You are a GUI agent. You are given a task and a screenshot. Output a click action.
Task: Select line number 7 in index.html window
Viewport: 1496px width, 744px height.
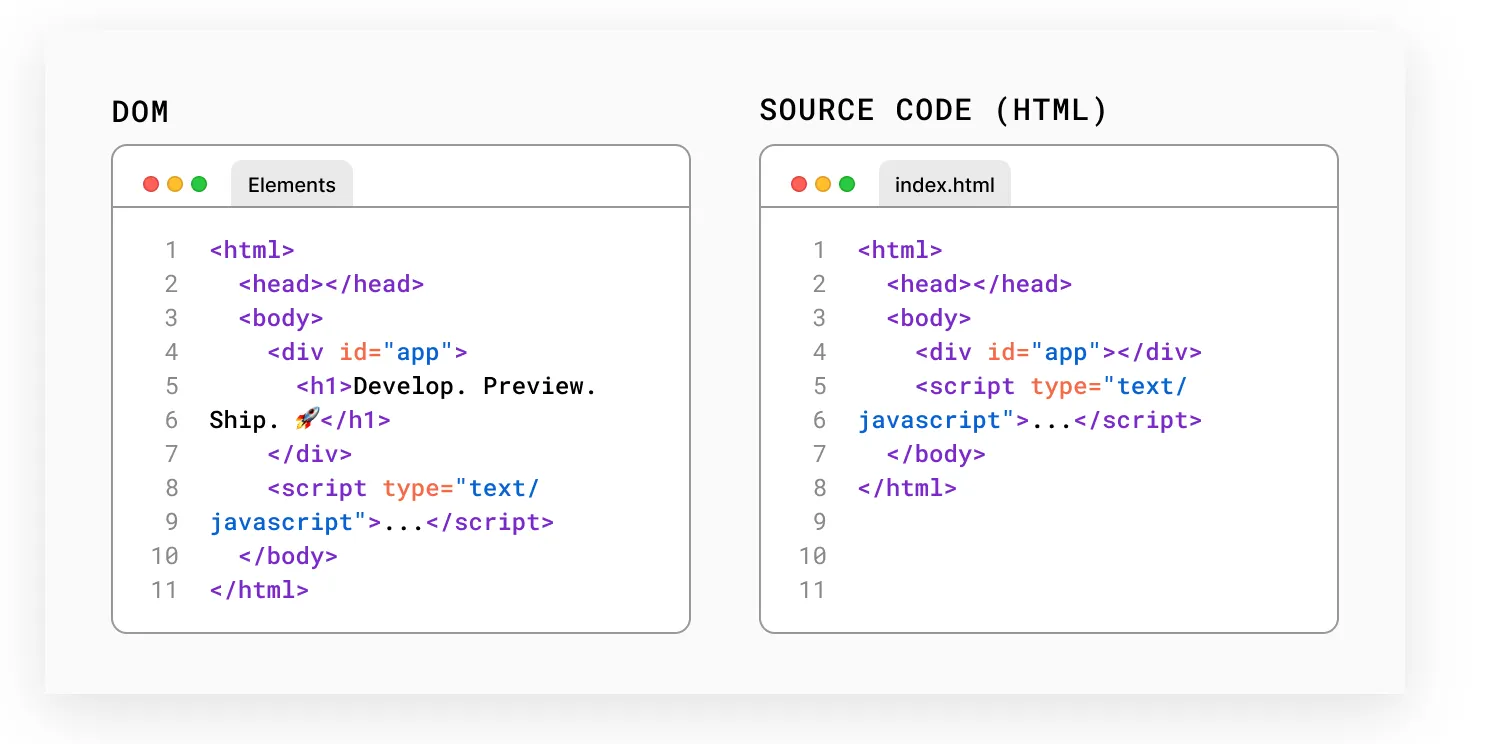point(819,454)
